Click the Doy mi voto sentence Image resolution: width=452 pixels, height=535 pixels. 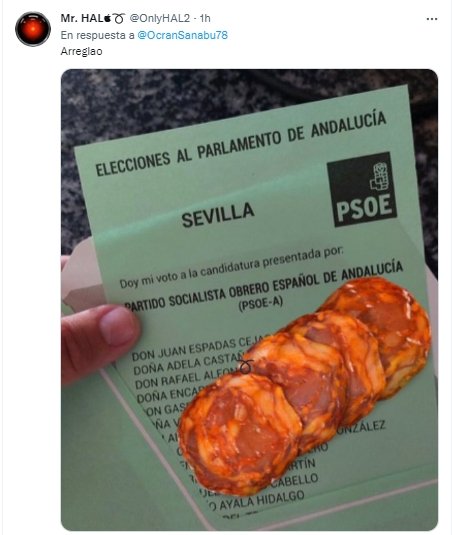[231, 268]
